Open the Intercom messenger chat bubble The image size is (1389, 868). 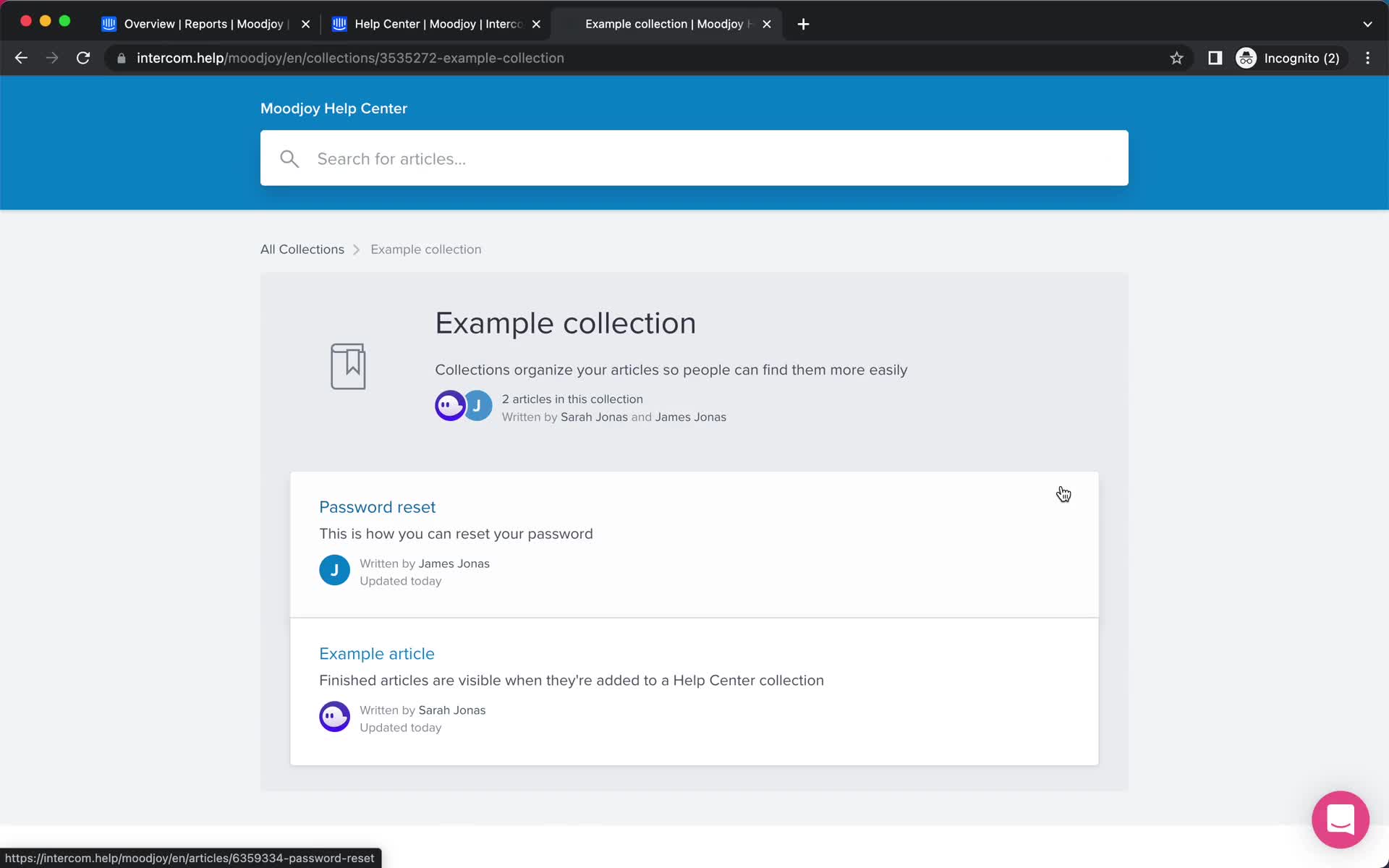(x=1340, y=820)
